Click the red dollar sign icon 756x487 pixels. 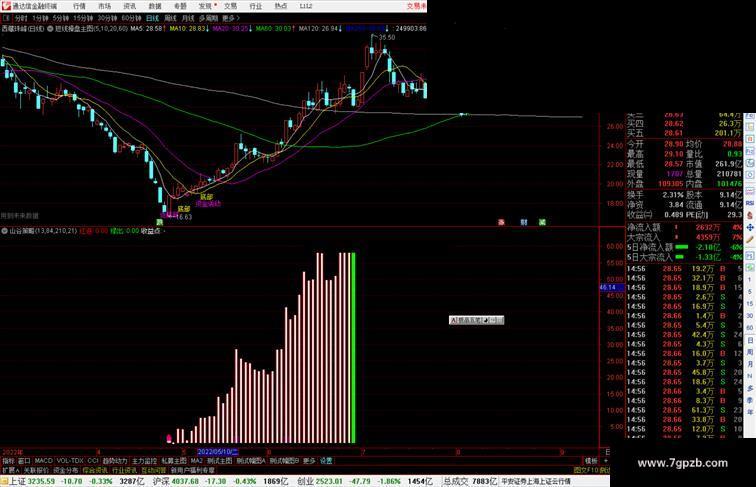pyautogui.click(x=750, y=216)
